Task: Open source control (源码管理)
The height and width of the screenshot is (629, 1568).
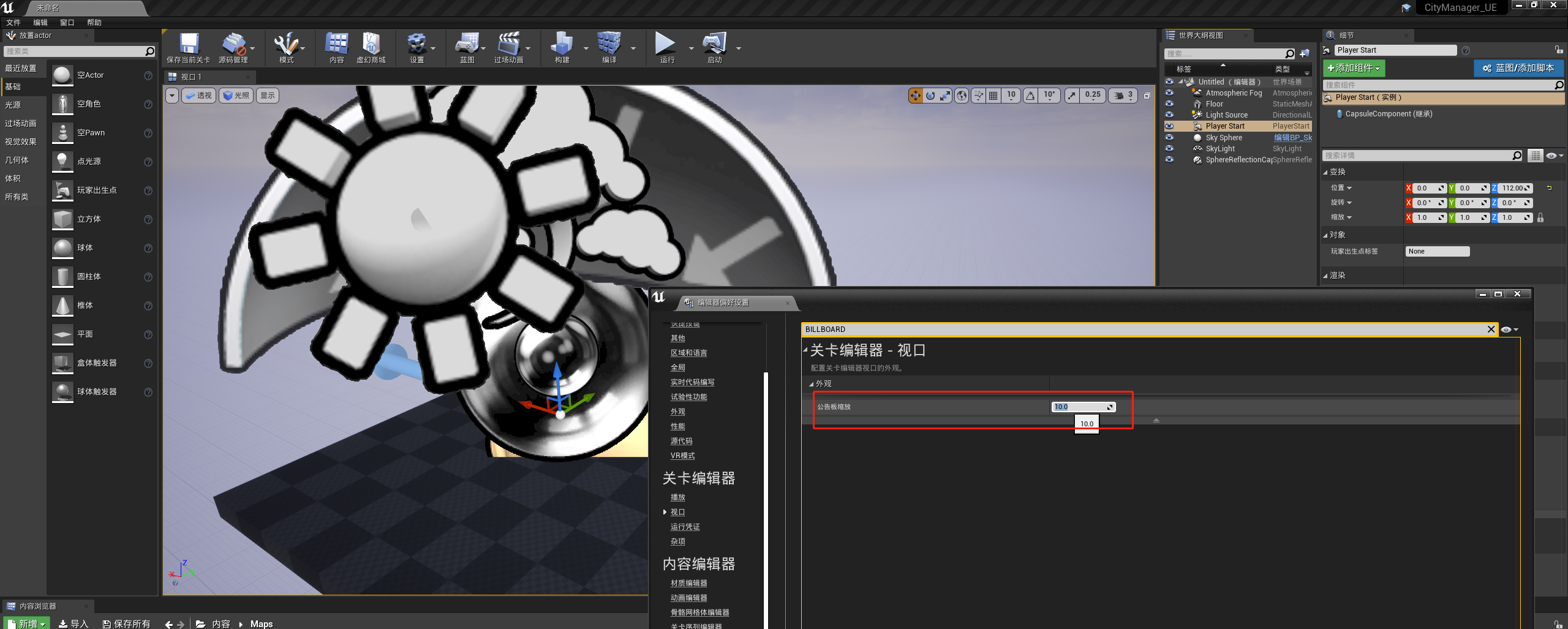Action: click(x=233, y=48)
